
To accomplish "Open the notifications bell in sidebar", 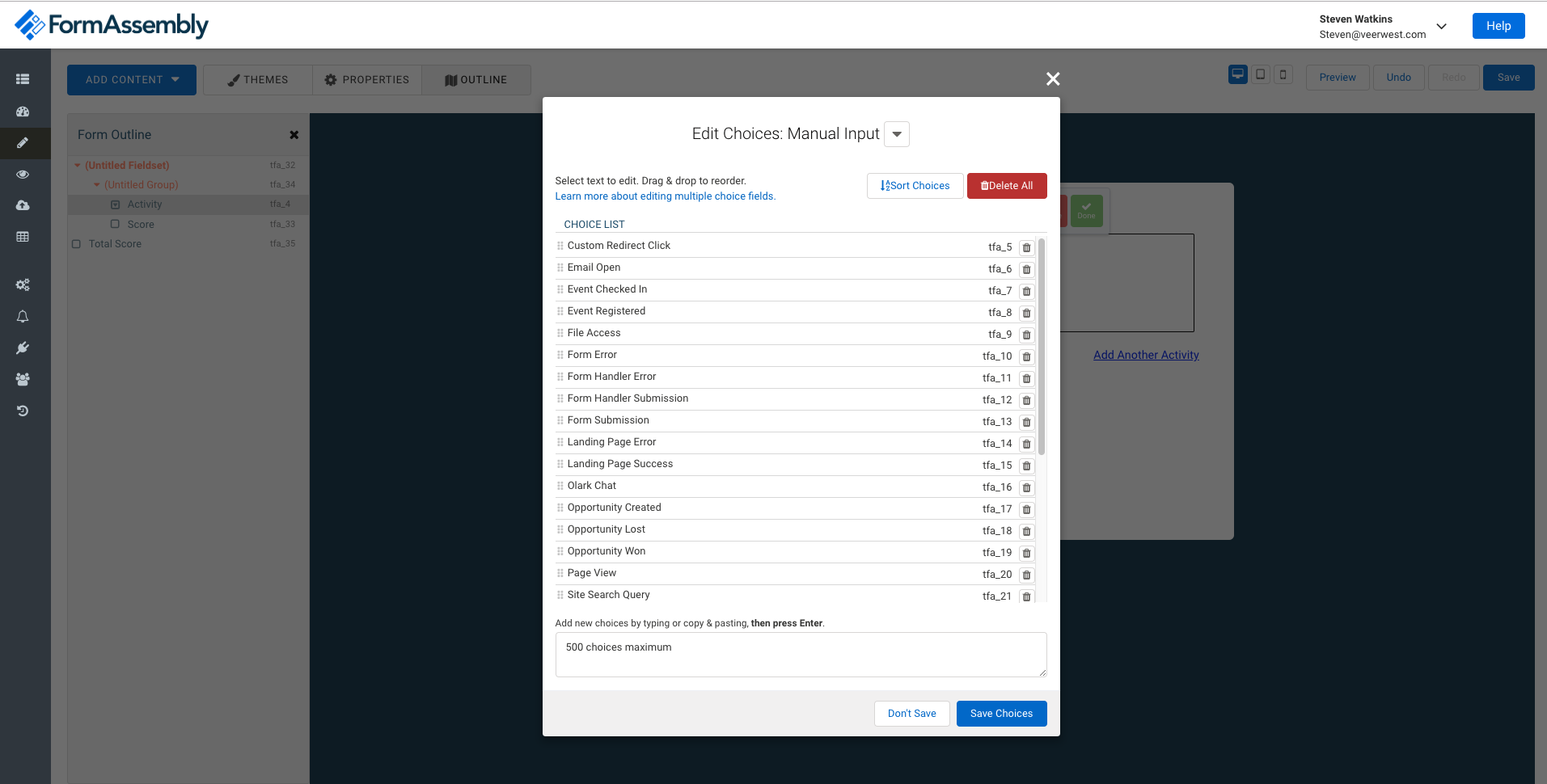I will click(23, 317).
